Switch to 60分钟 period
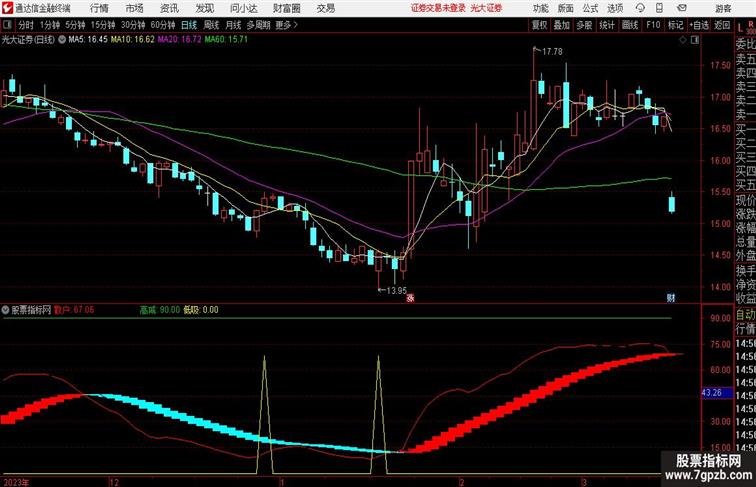 (162, 25)
